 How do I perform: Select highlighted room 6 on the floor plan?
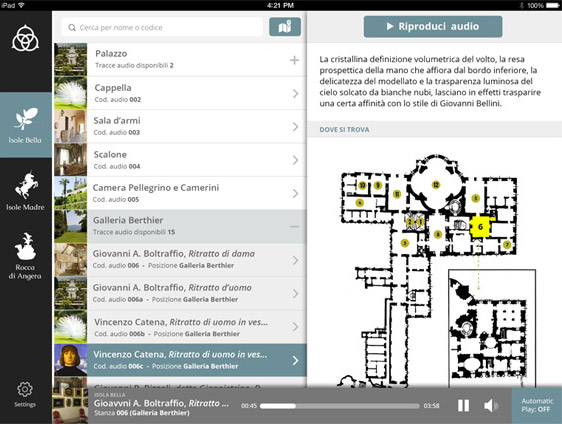click(x=480, y=227)
